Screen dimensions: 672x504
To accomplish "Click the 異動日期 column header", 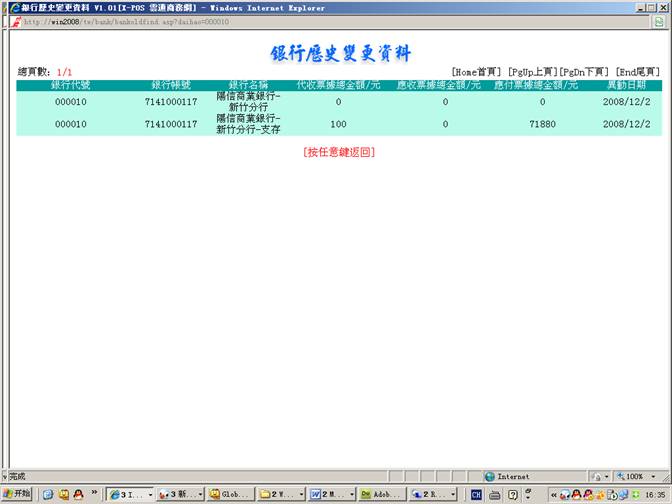I will (x=626, y=86).
